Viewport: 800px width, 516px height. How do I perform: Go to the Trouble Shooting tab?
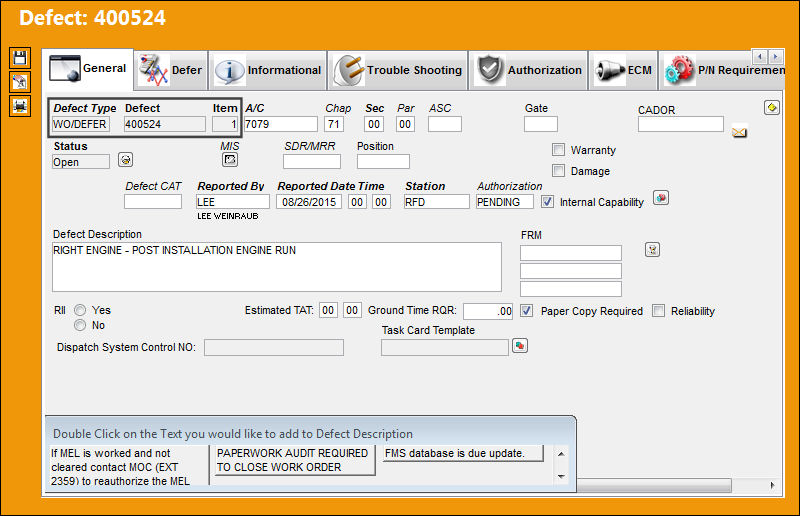click(x=397, y=70)
